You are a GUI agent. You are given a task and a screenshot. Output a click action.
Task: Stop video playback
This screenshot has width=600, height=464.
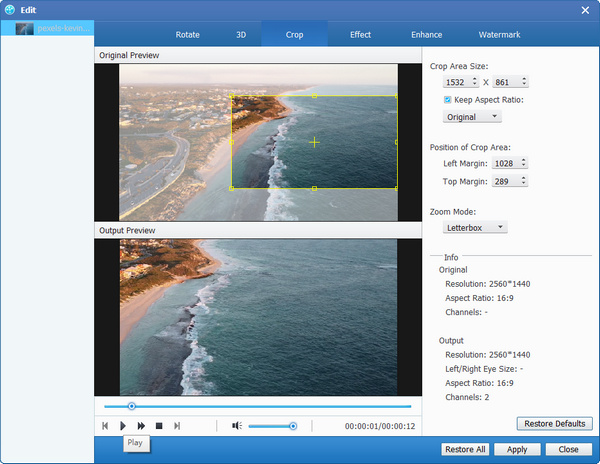click(159, 426)
